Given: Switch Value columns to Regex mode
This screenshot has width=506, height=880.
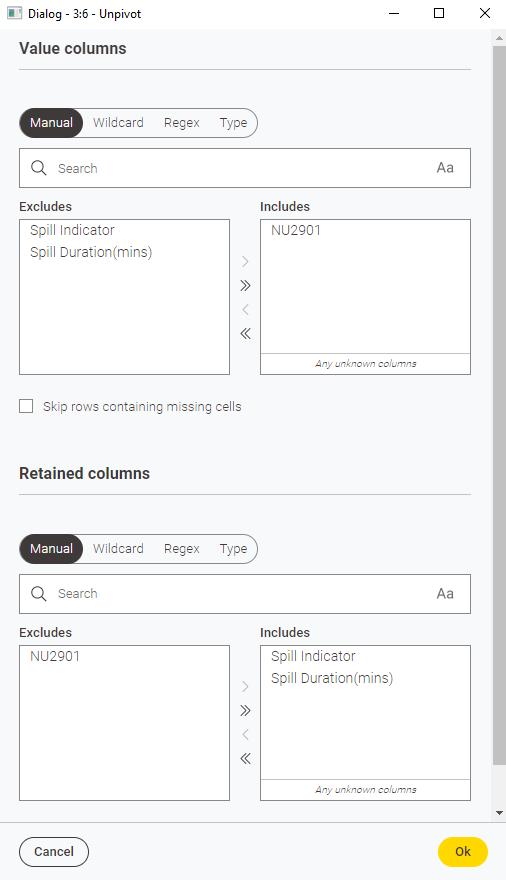Looking at the screenshot, I should pos(182,123).
